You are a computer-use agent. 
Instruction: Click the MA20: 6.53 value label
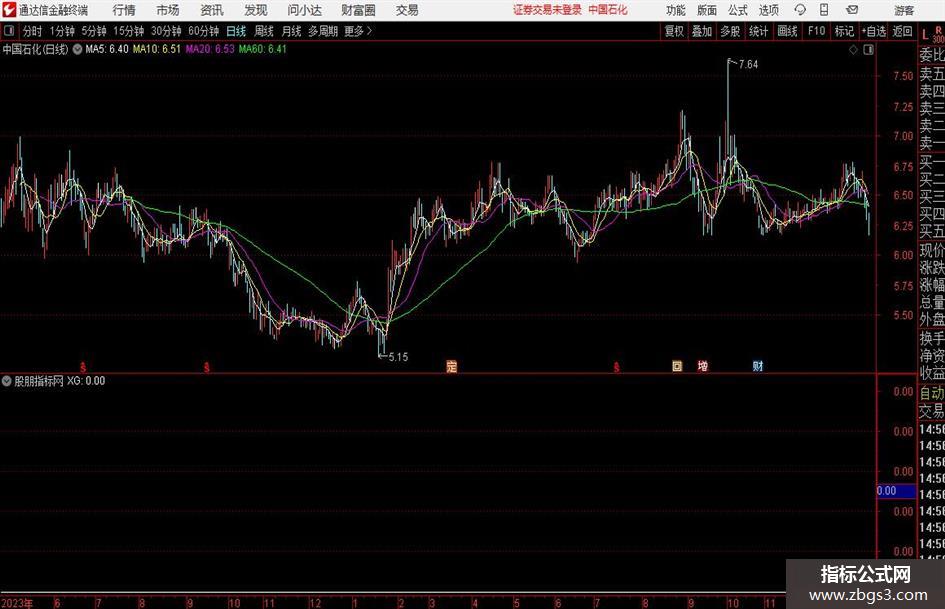210,49
